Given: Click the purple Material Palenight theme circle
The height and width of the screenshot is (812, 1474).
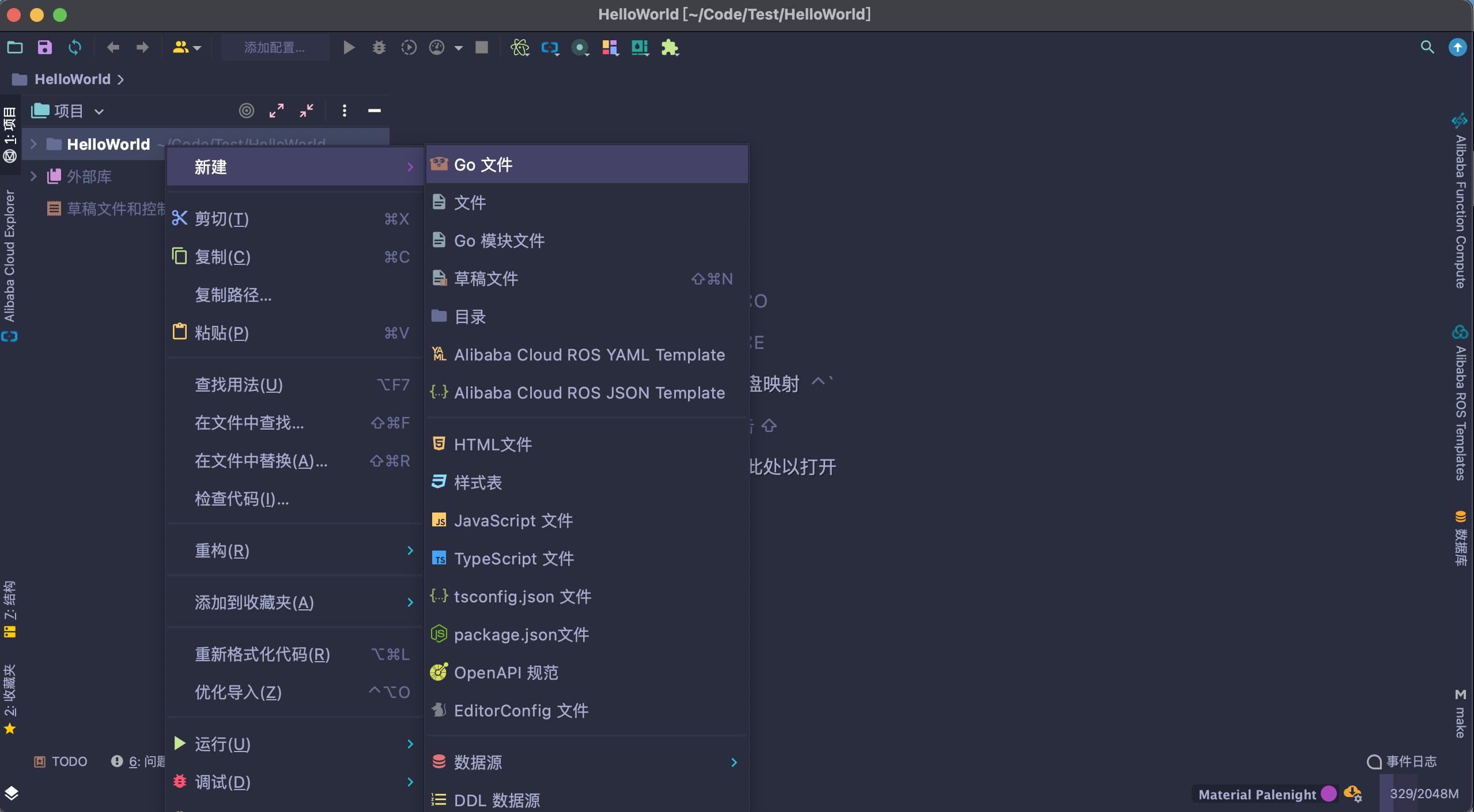Looking at the screenshot, I should [x=1329, y=794].
